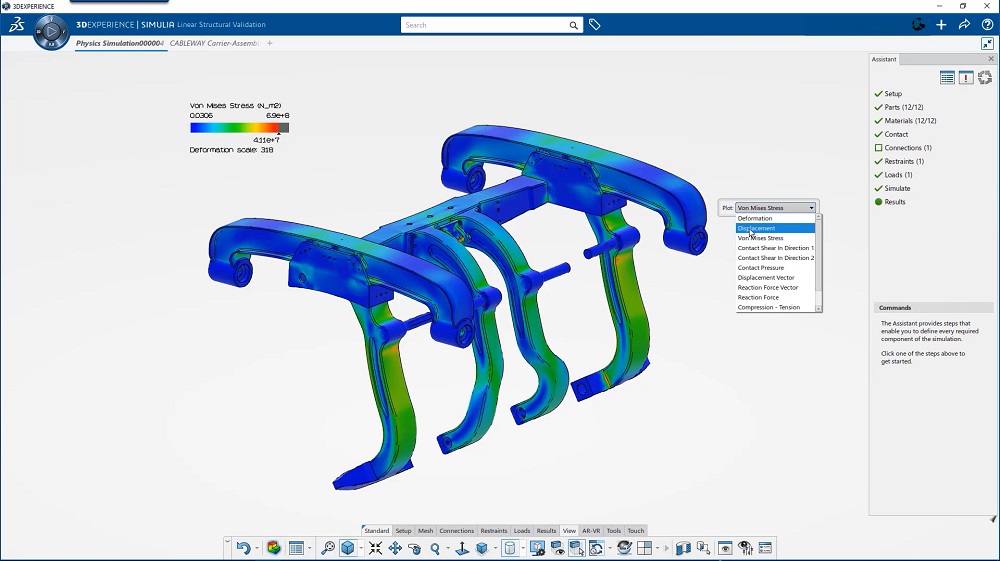Select Reaction Force Vector plot option
Image resolution: width=1000 pixels, height=561 pixels.
(x=775, y=288)
